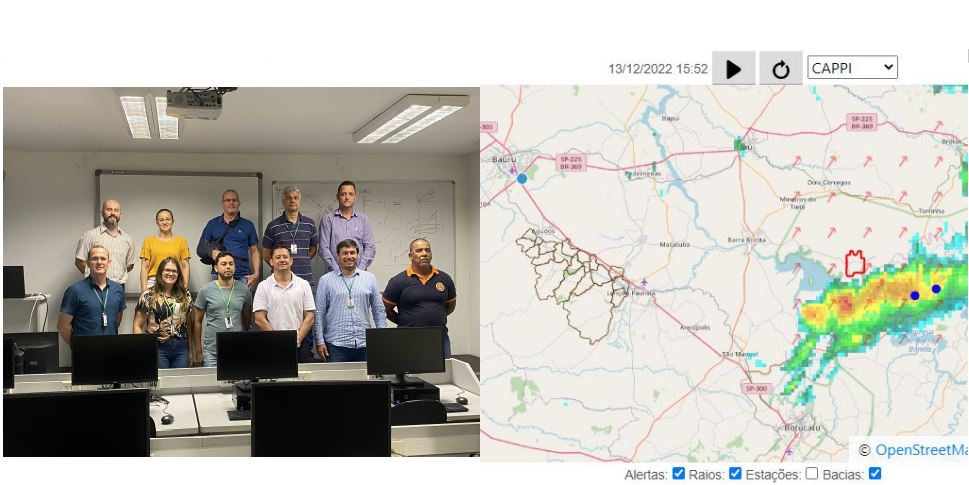Select the right blue dot over the storm
Image resolution: width=969 pixels, height=485 pixels.
[x=936, y=289]
